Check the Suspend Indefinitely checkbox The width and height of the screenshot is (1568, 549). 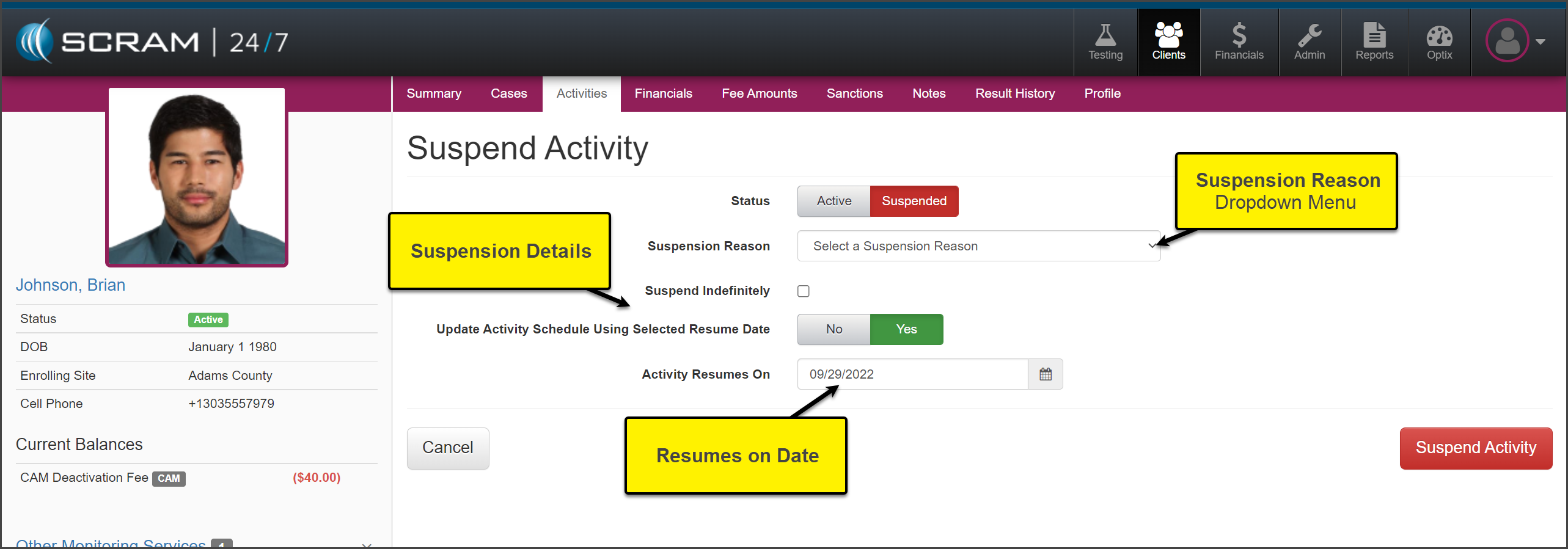[804, 291]
